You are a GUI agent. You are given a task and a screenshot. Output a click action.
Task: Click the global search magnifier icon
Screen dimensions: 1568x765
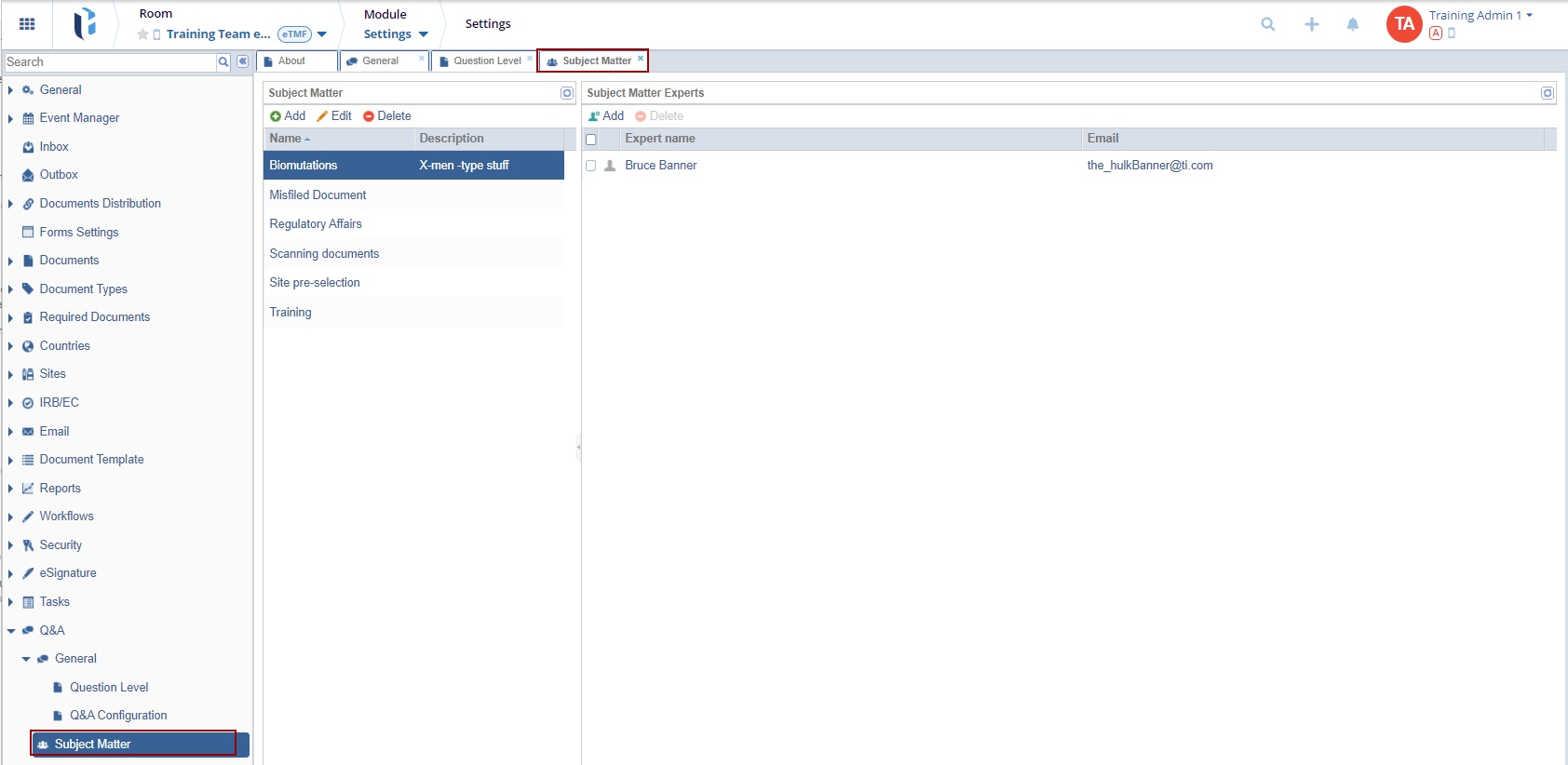[x=1267, y=24]
